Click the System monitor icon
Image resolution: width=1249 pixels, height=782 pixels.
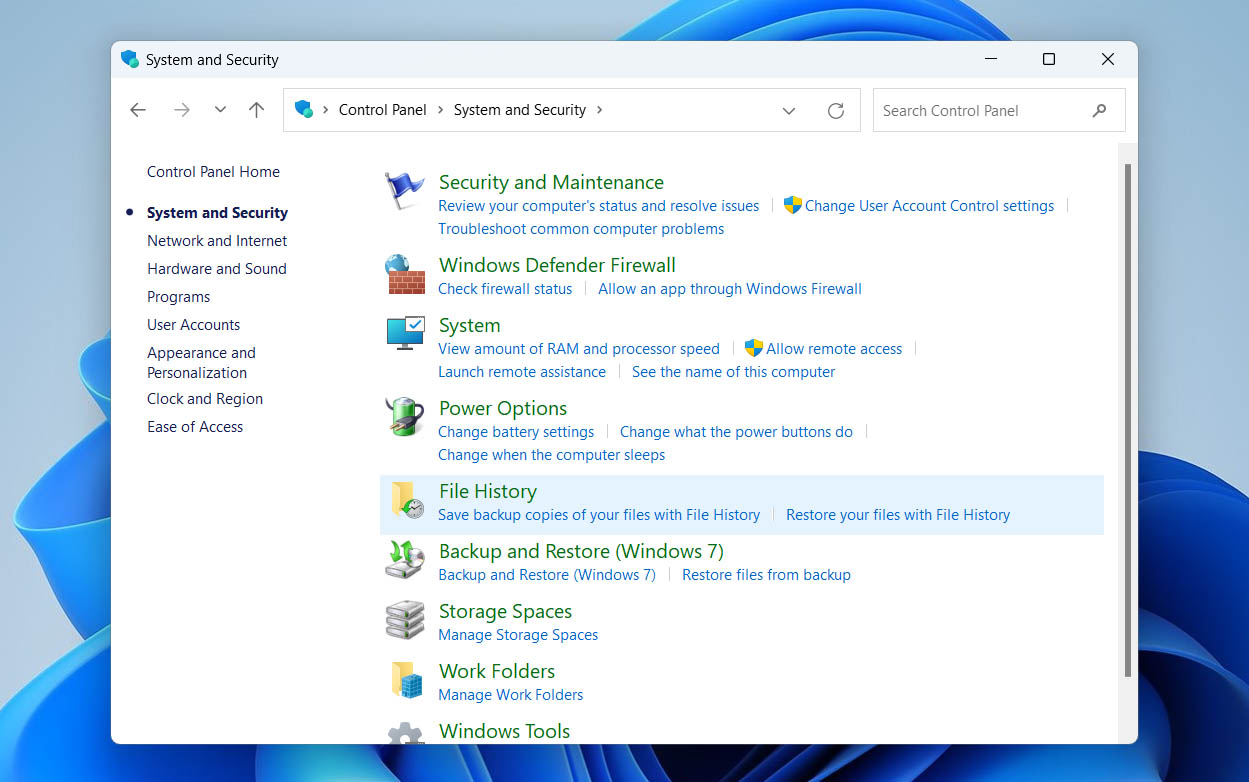[x=405, y=334]
